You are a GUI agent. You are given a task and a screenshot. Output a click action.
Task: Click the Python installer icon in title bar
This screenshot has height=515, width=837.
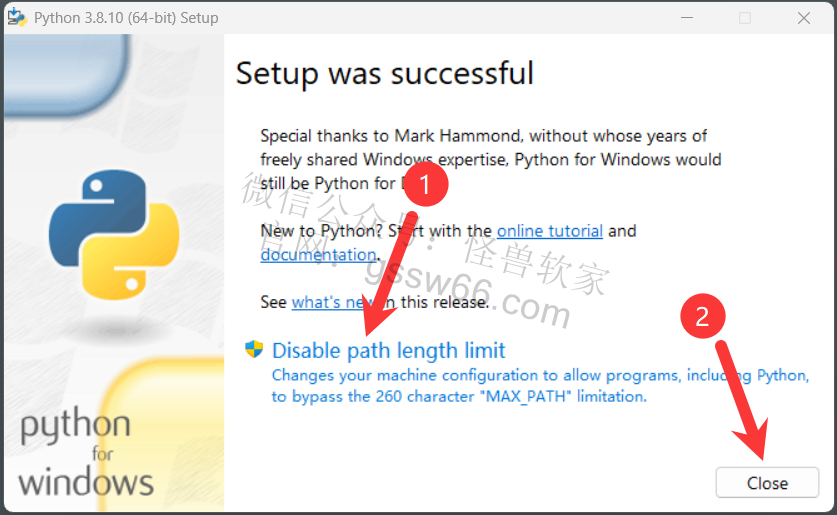(x=17, y=18)
